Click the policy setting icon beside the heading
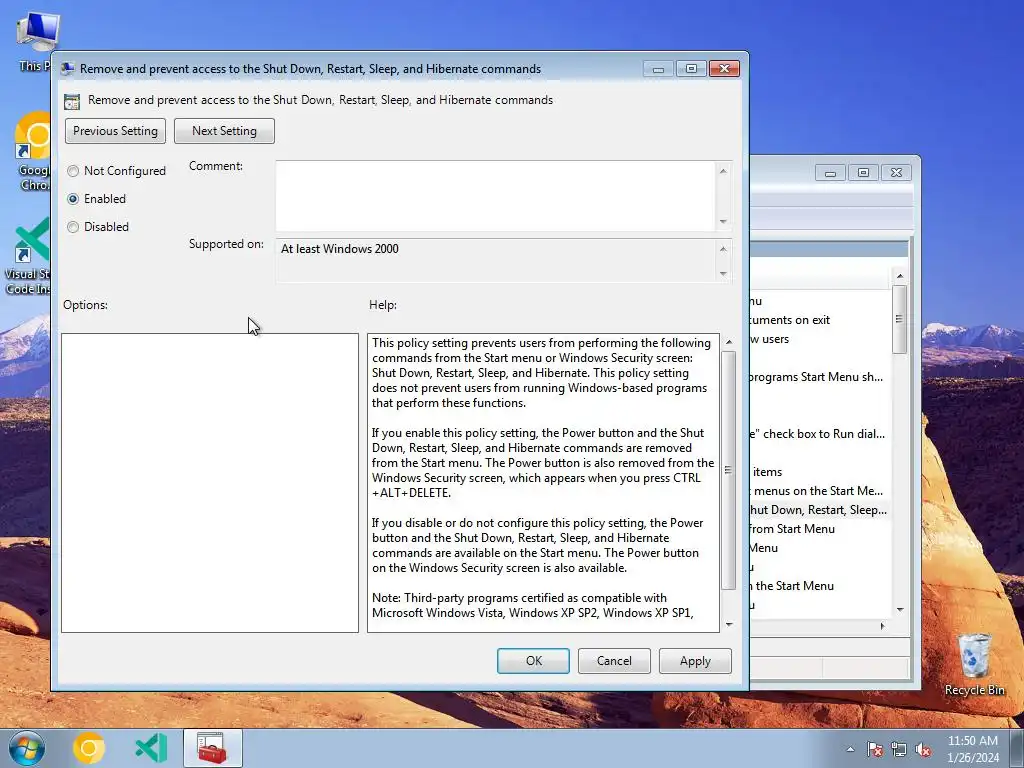The image size is (1024, 768). (72, 101)
